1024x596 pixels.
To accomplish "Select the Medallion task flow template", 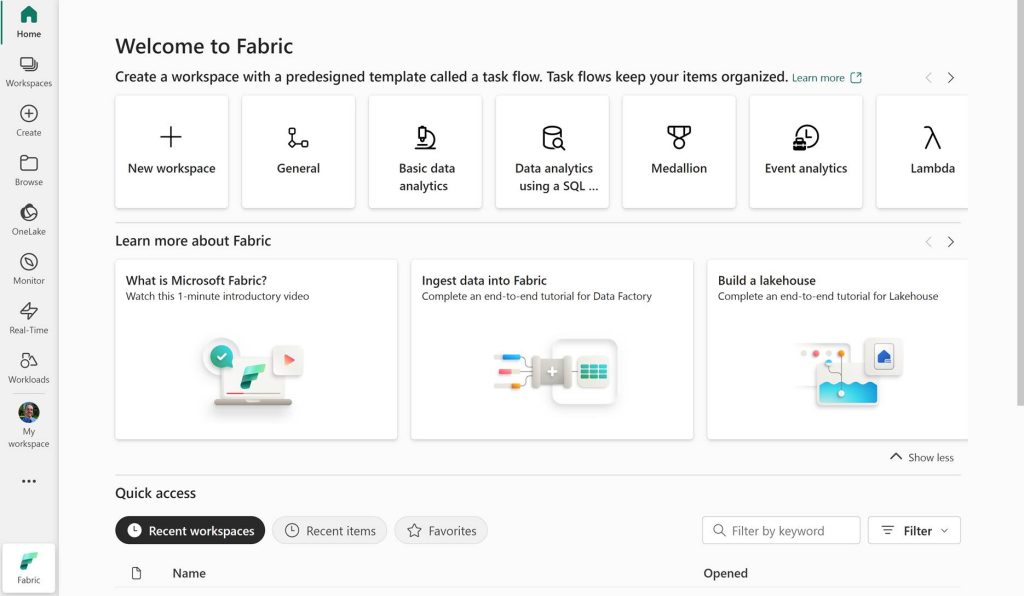I will tap(679, 152).
